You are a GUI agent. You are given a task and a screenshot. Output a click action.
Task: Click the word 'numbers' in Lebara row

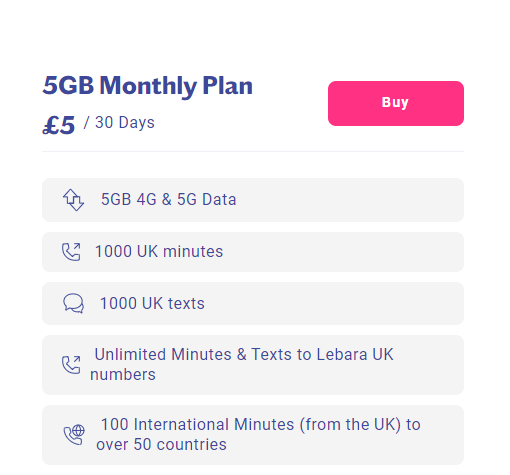coord(123,375)
